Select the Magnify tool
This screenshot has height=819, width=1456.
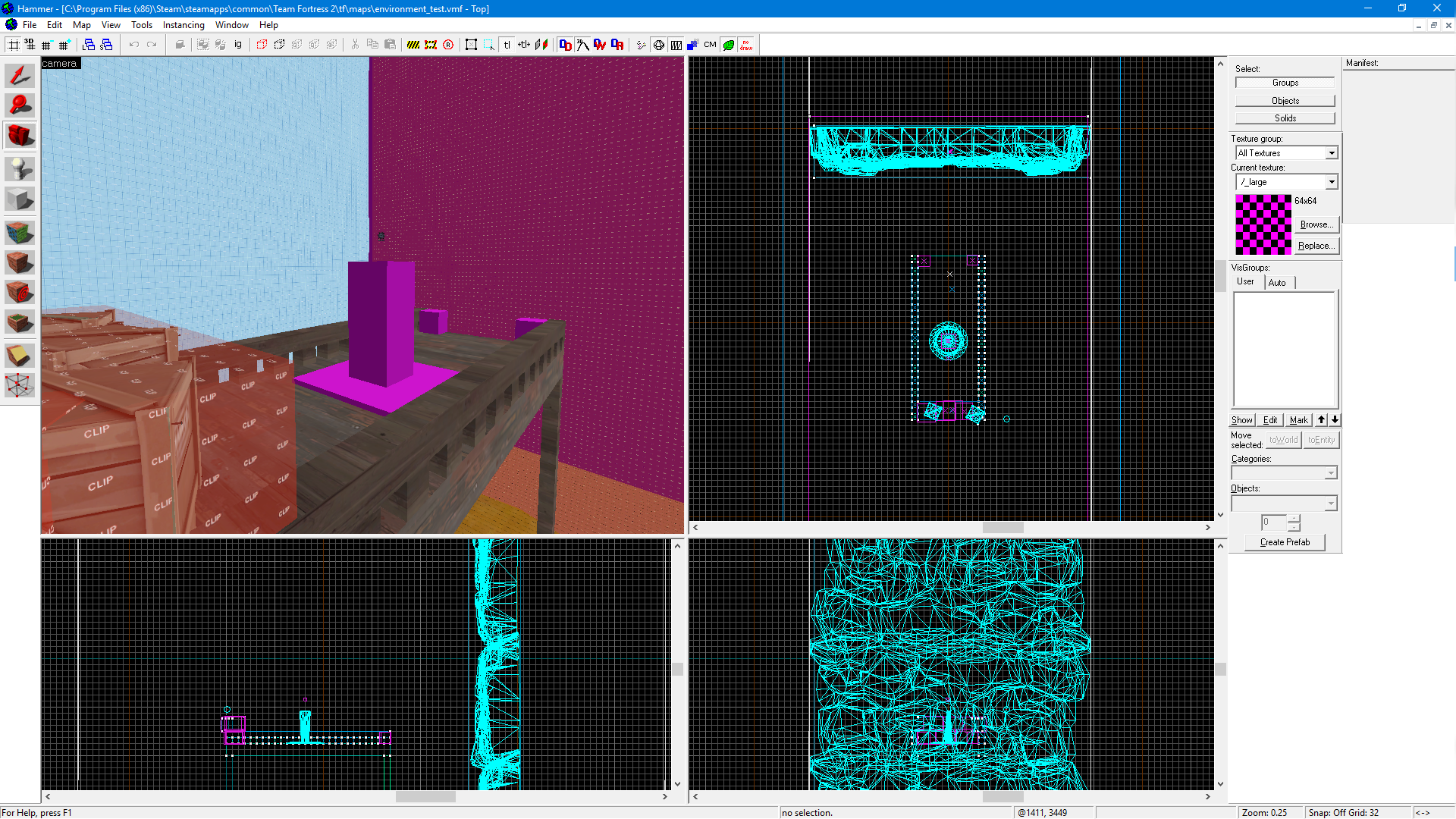point(20,105)
